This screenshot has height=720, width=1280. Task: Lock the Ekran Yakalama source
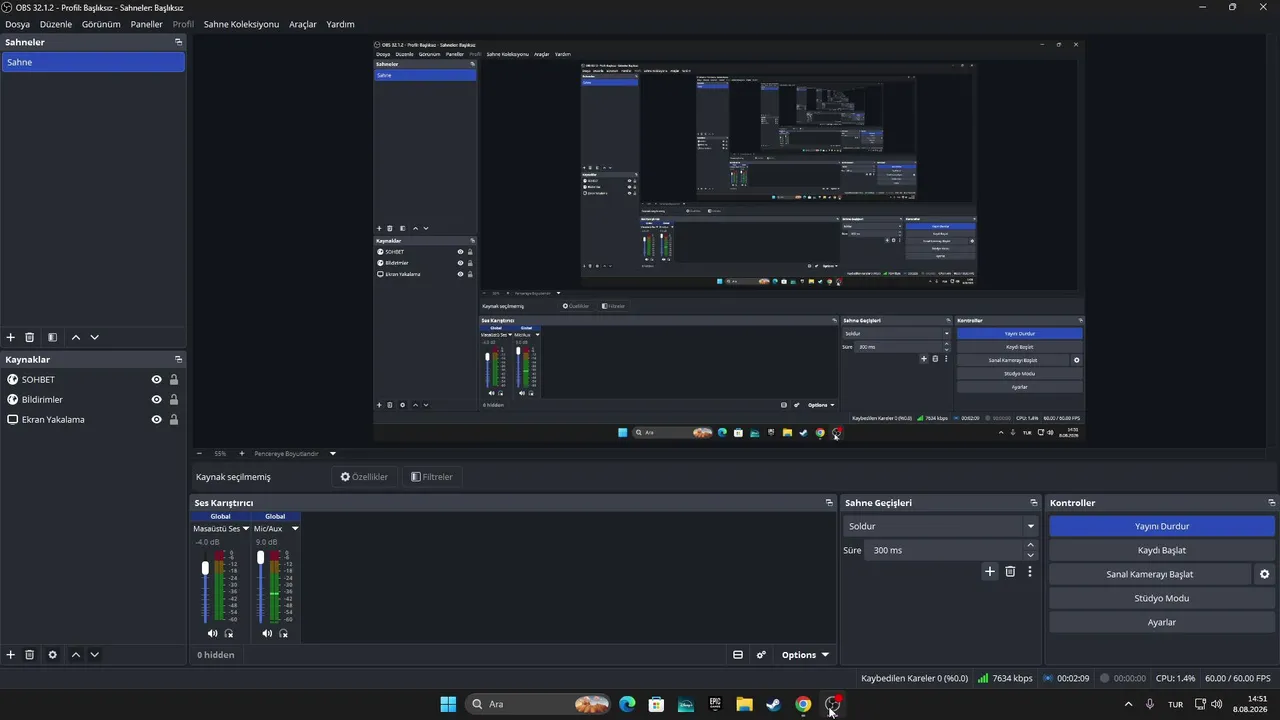tap(174, 419)
